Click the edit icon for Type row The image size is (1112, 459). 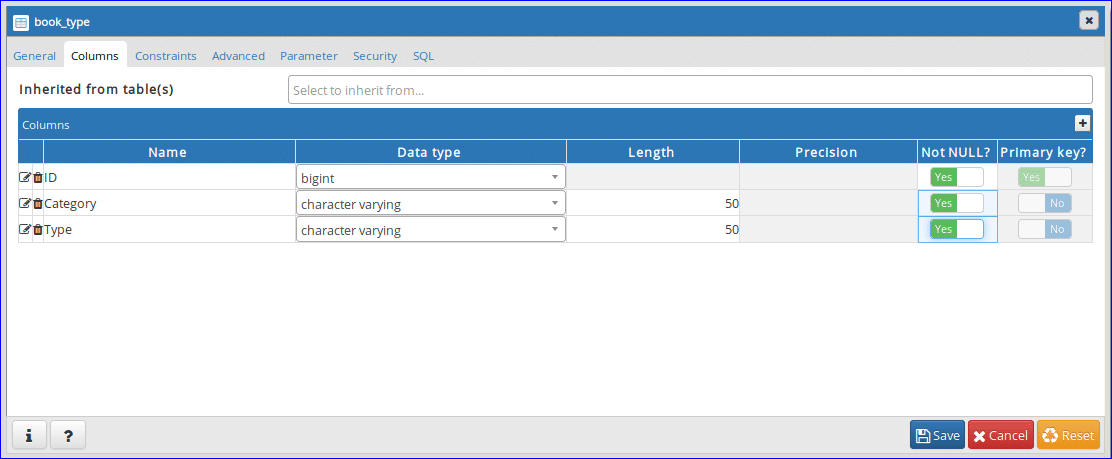pos(25,229)
